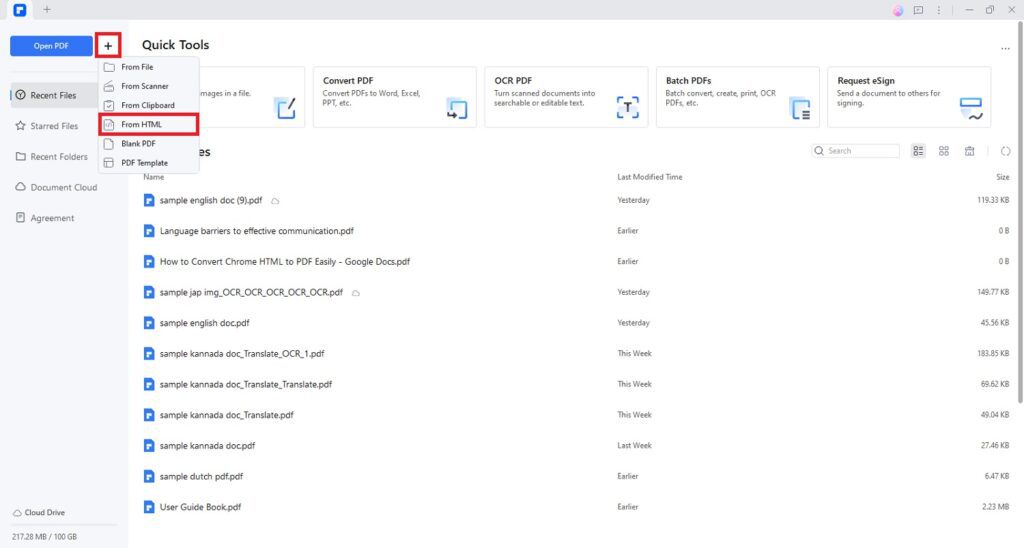Add a new tab with plus
Image resolution: width=1024 pixels, height=548 pixels.
click(x=46, y=10)
